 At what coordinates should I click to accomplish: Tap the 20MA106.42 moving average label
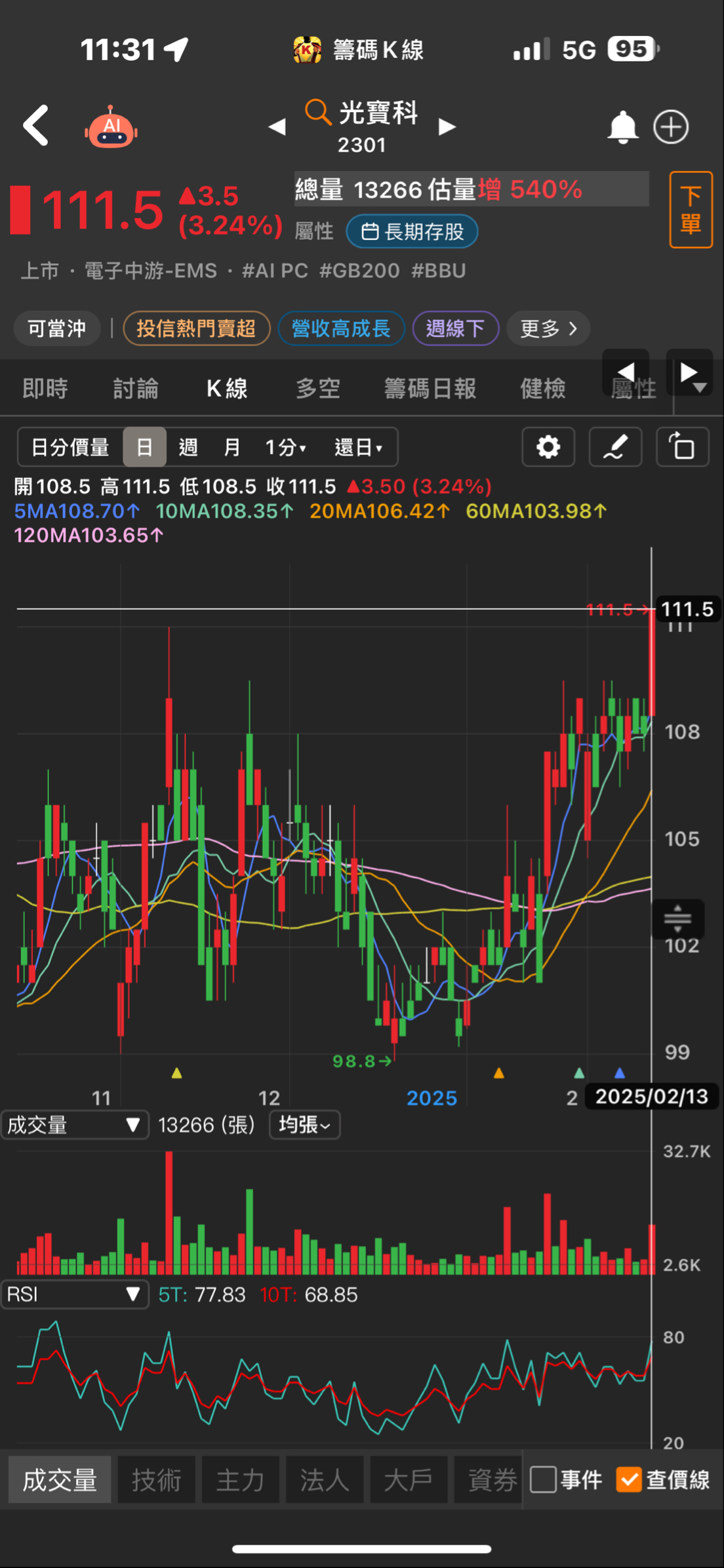[380, 511]
